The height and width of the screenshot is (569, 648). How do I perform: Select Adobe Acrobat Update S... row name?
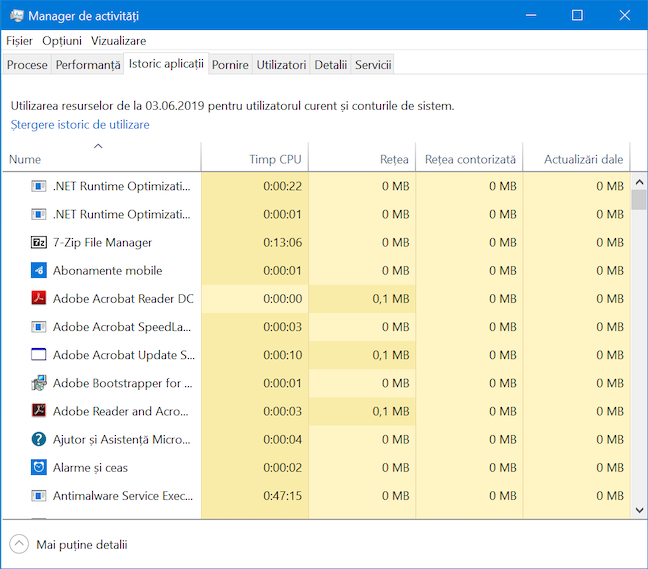124,355
